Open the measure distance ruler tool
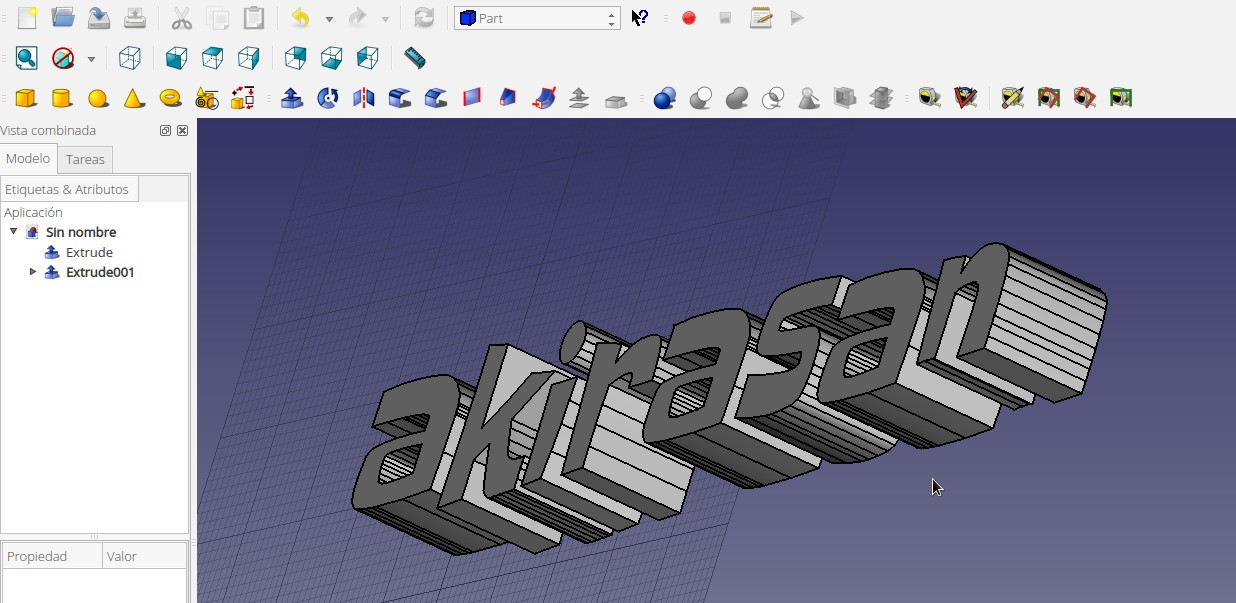The image size is (1236, 603). click(x=414, y=58)
